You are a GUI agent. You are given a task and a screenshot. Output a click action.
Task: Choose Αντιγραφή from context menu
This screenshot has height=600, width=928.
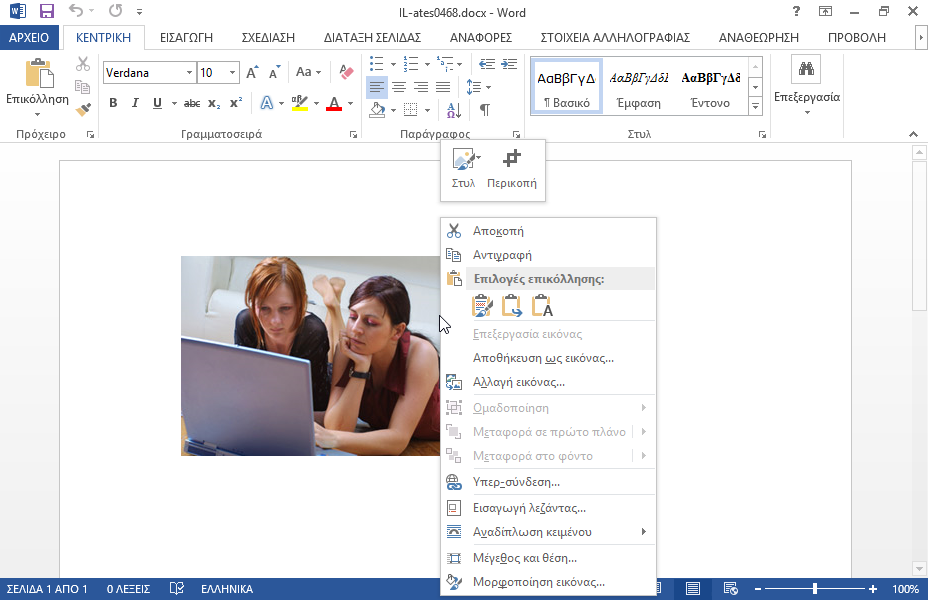pos(549,255)
